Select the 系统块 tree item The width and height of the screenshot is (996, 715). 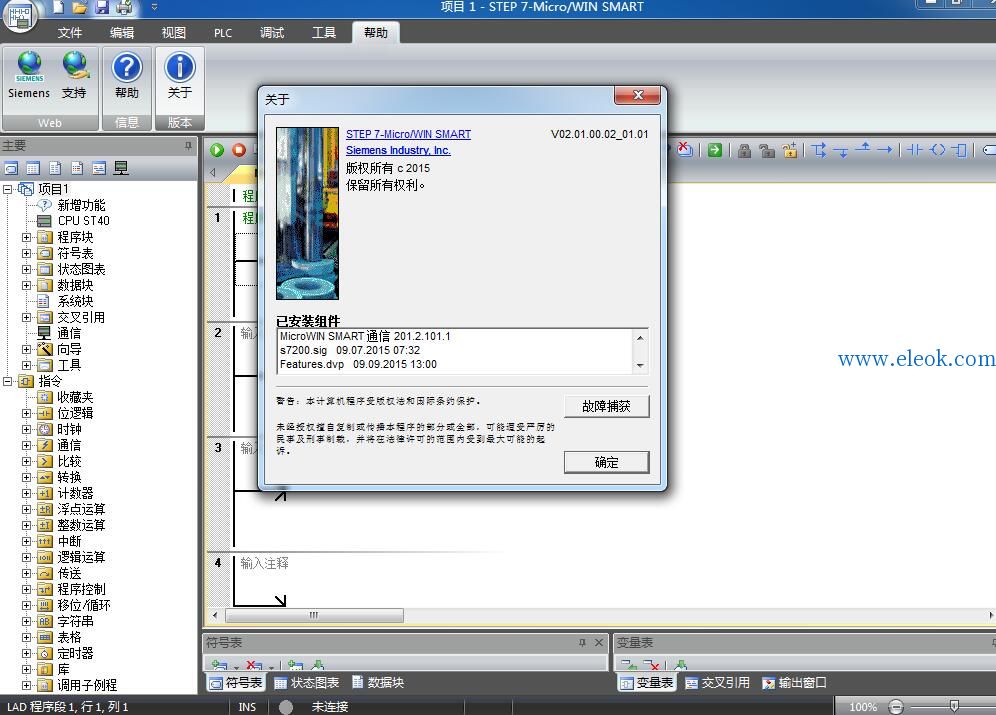point(75,301)
